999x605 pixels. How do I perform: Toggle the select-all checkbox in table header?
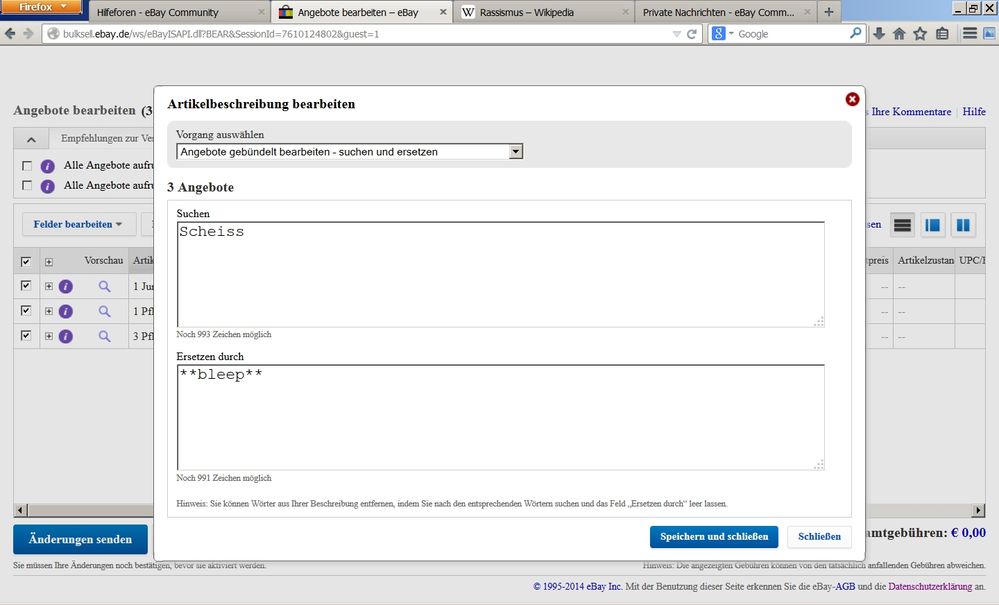point(26,262)
